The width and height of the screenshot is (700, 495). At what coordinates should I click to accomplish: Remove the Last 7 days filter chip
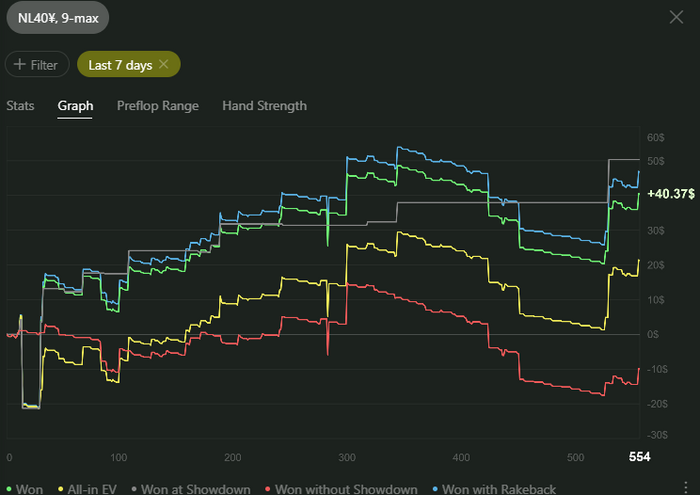(x=163, y=65)
